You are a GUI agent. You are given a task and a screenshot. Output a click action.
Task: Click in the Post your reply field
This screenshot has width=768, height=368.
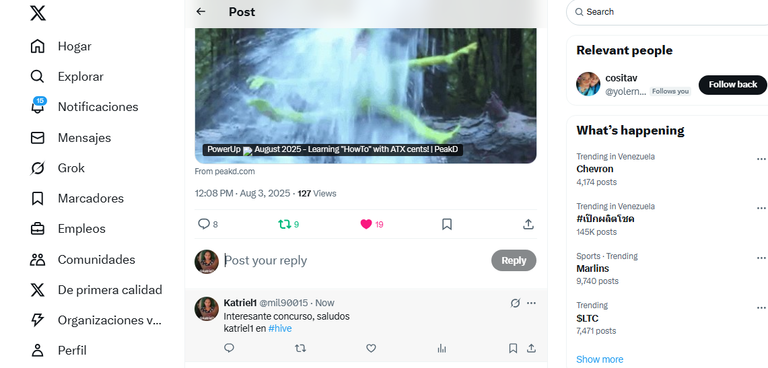[355, 260]
